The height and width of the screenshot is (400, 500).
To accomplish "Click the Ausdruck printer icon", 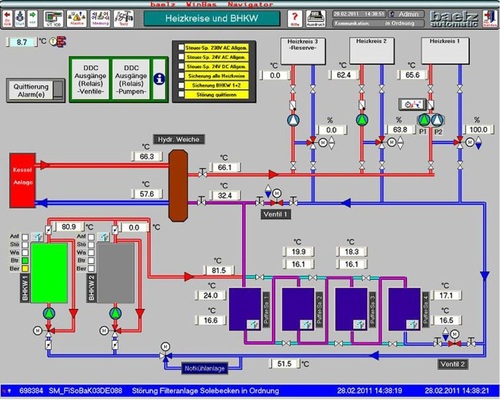I will pyautogui.click(x=316, y=18).
